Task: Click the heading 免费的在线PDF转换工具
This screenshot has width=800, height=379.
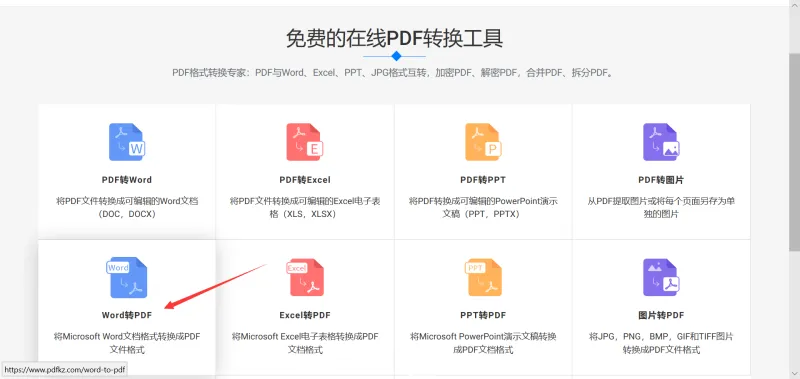Action: click(394, 38)
